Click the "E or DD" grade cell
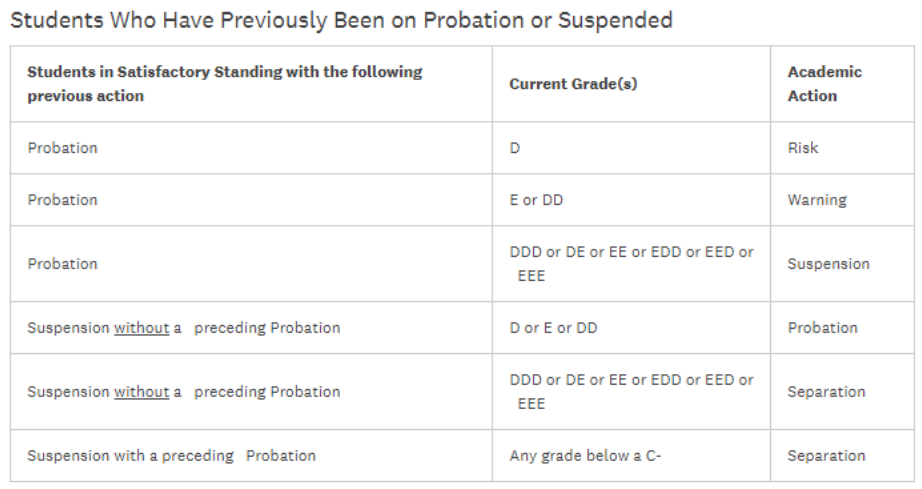The width and height of the screenshot is (922, 489). click(x=536, y=200)
